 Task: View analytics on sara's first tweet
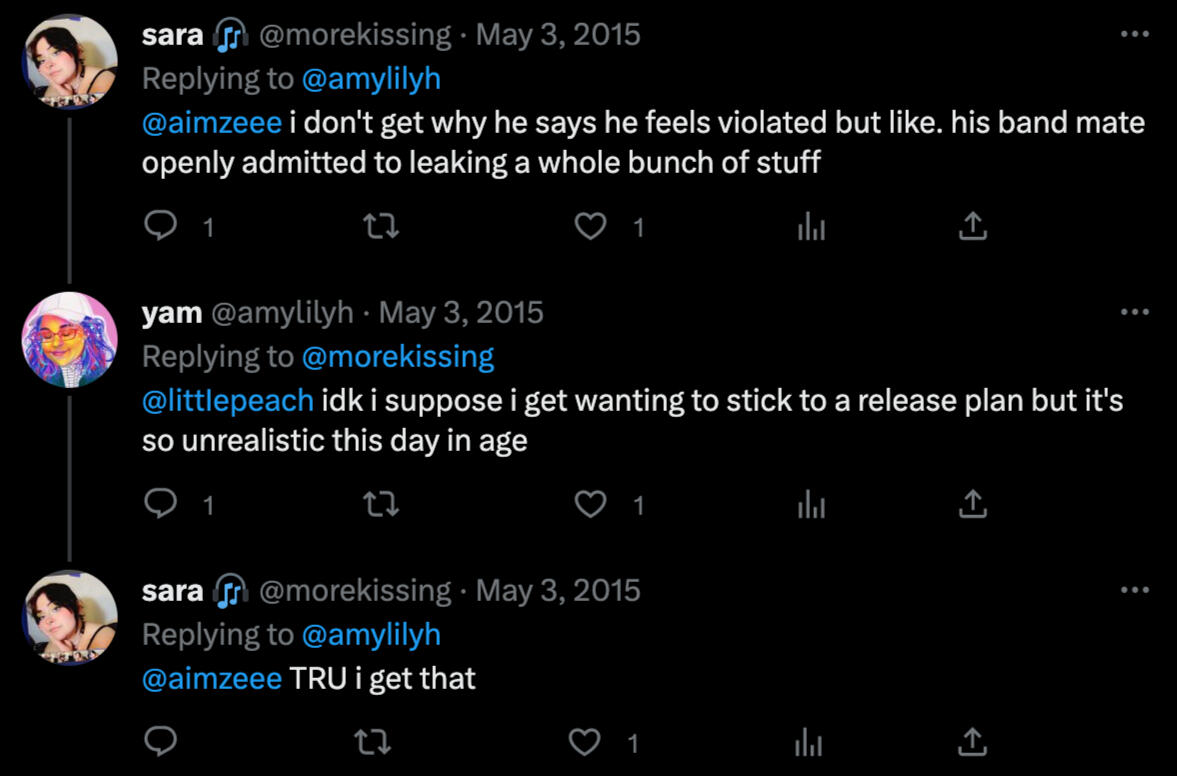[811, 228]
